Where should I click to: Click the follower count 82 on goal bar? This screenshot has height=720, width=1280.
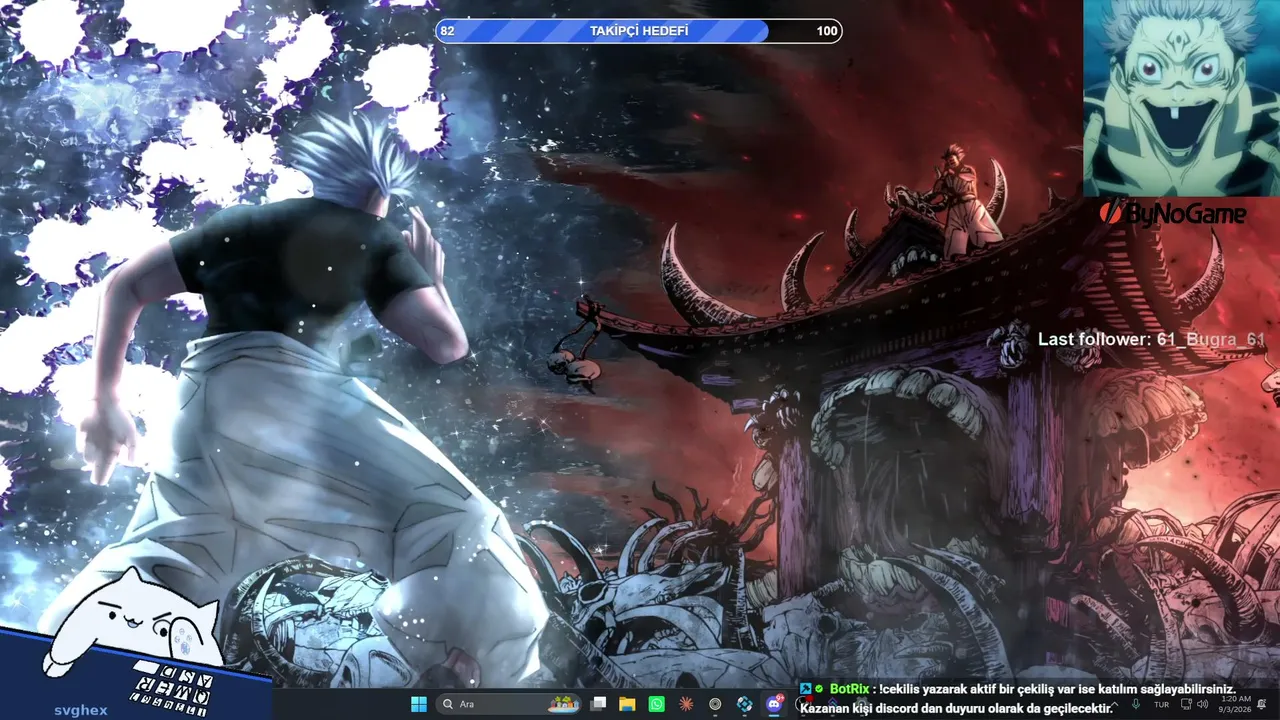coord(447,31)
